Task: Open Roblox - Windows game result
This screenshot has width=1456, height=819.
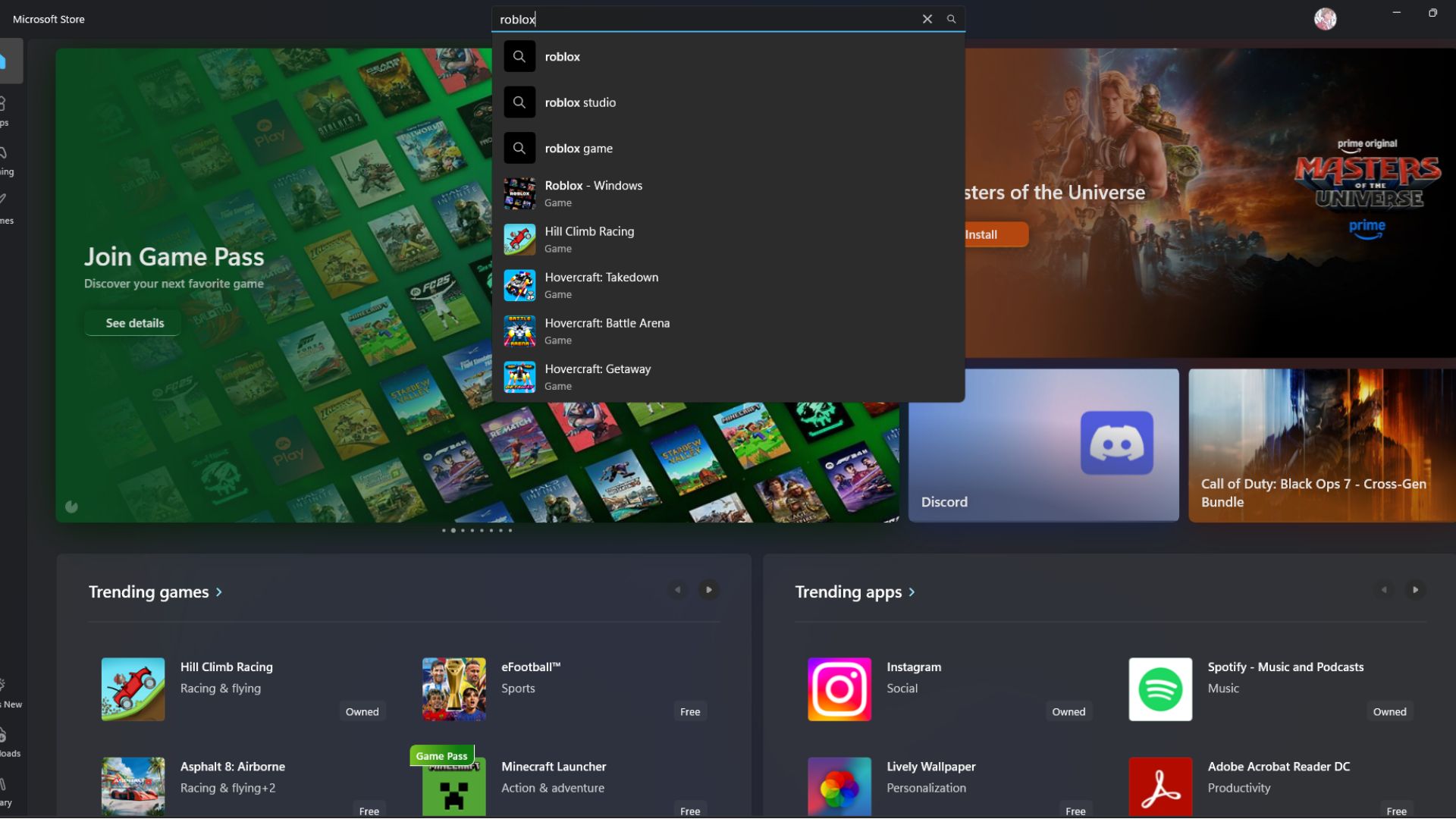Action: 728,194
